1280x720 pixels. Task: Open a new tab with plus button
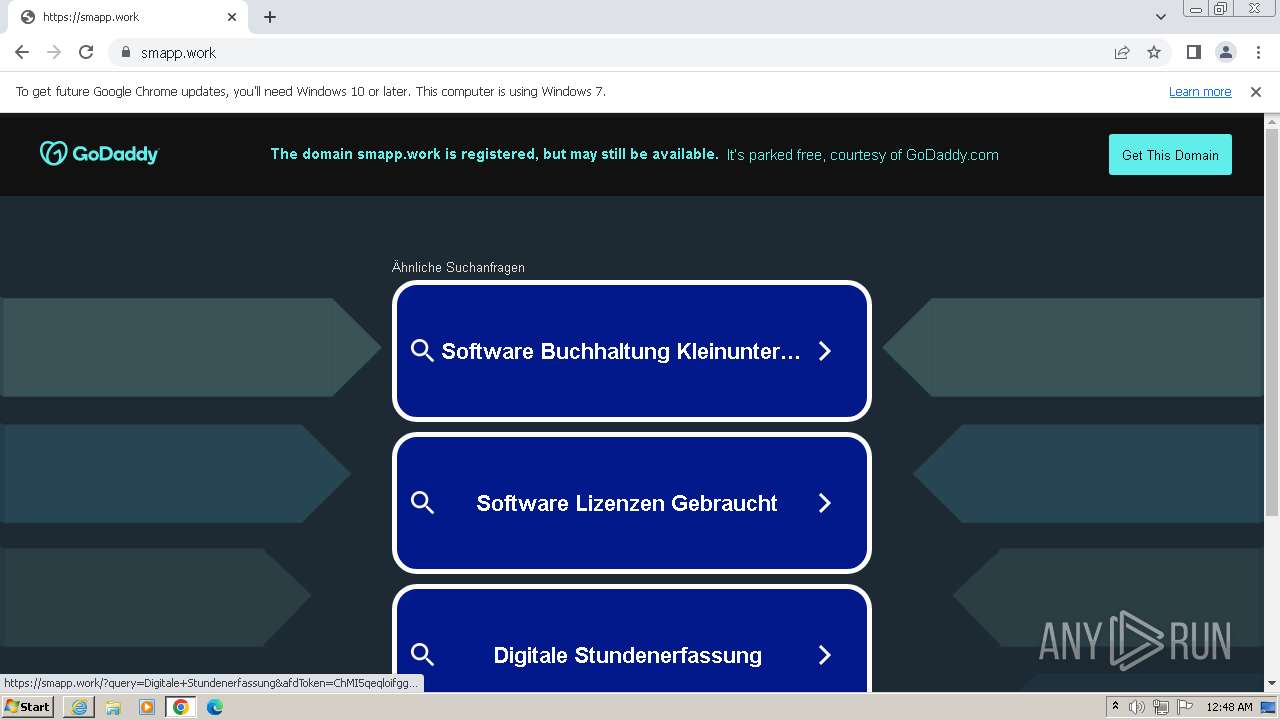(270, 17)
